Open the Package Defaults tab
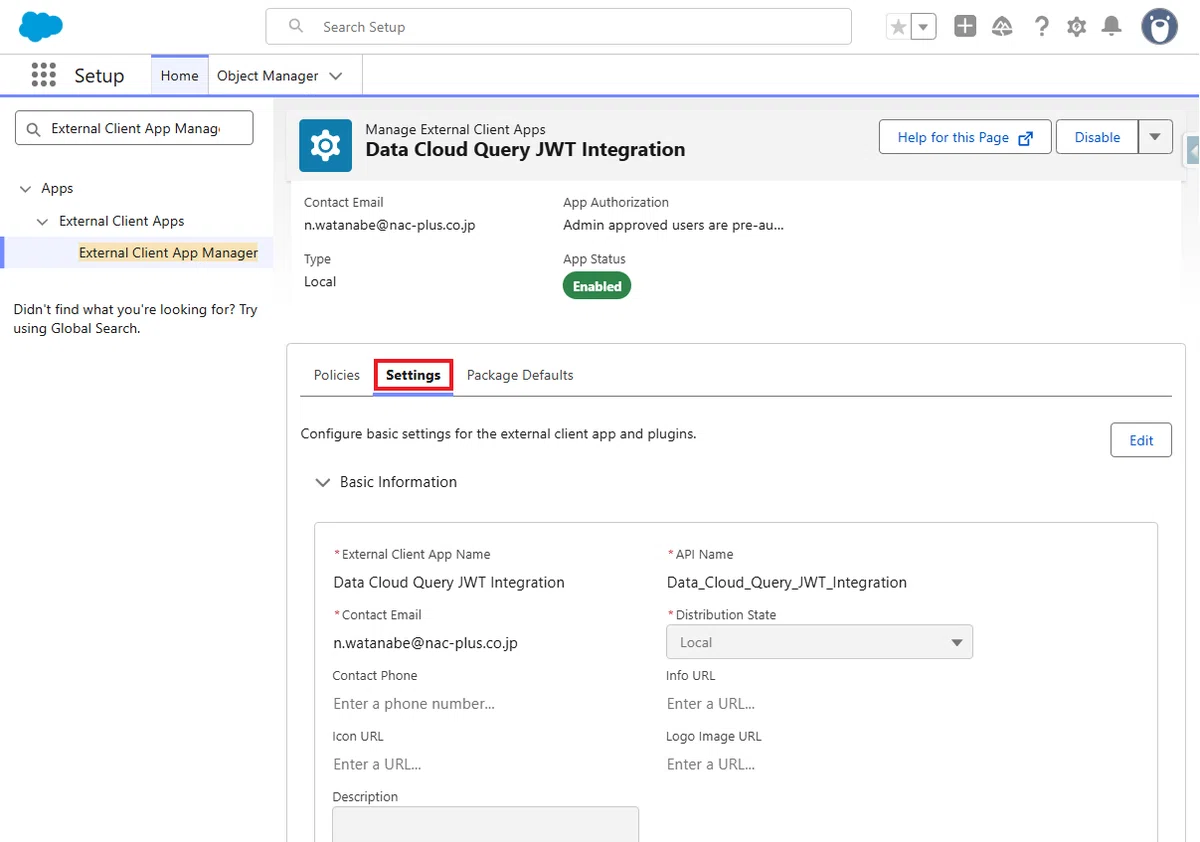 (x=520, y=375)
